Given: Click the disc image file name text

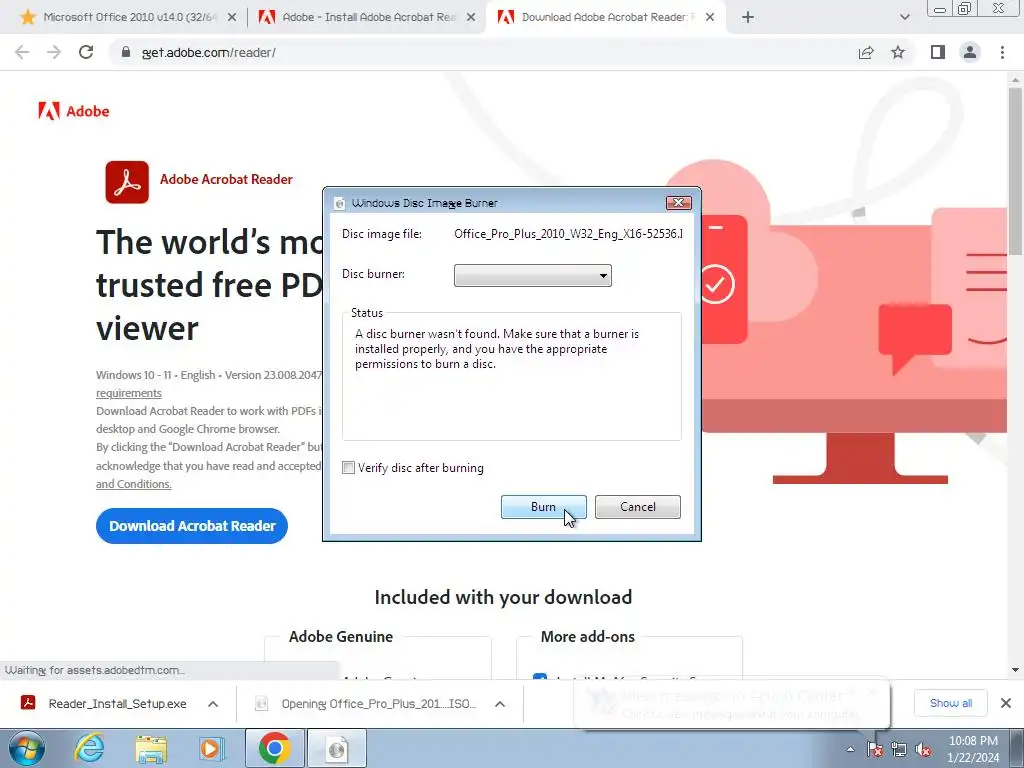Looking at the screenshot, I should (568, 234).
